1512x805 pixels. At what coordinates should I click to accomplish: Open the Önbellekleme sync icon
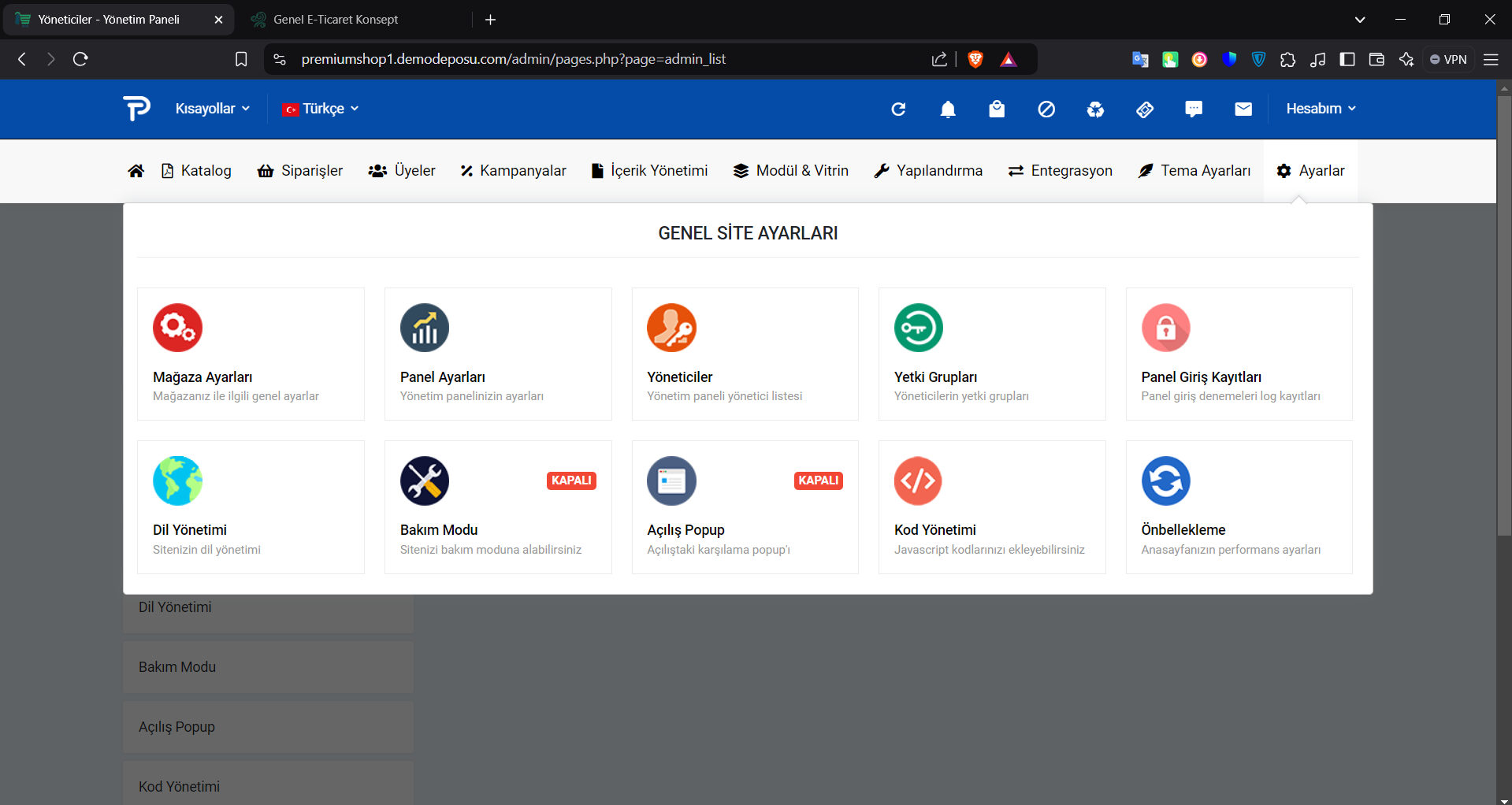click(x=1165, y=480)
